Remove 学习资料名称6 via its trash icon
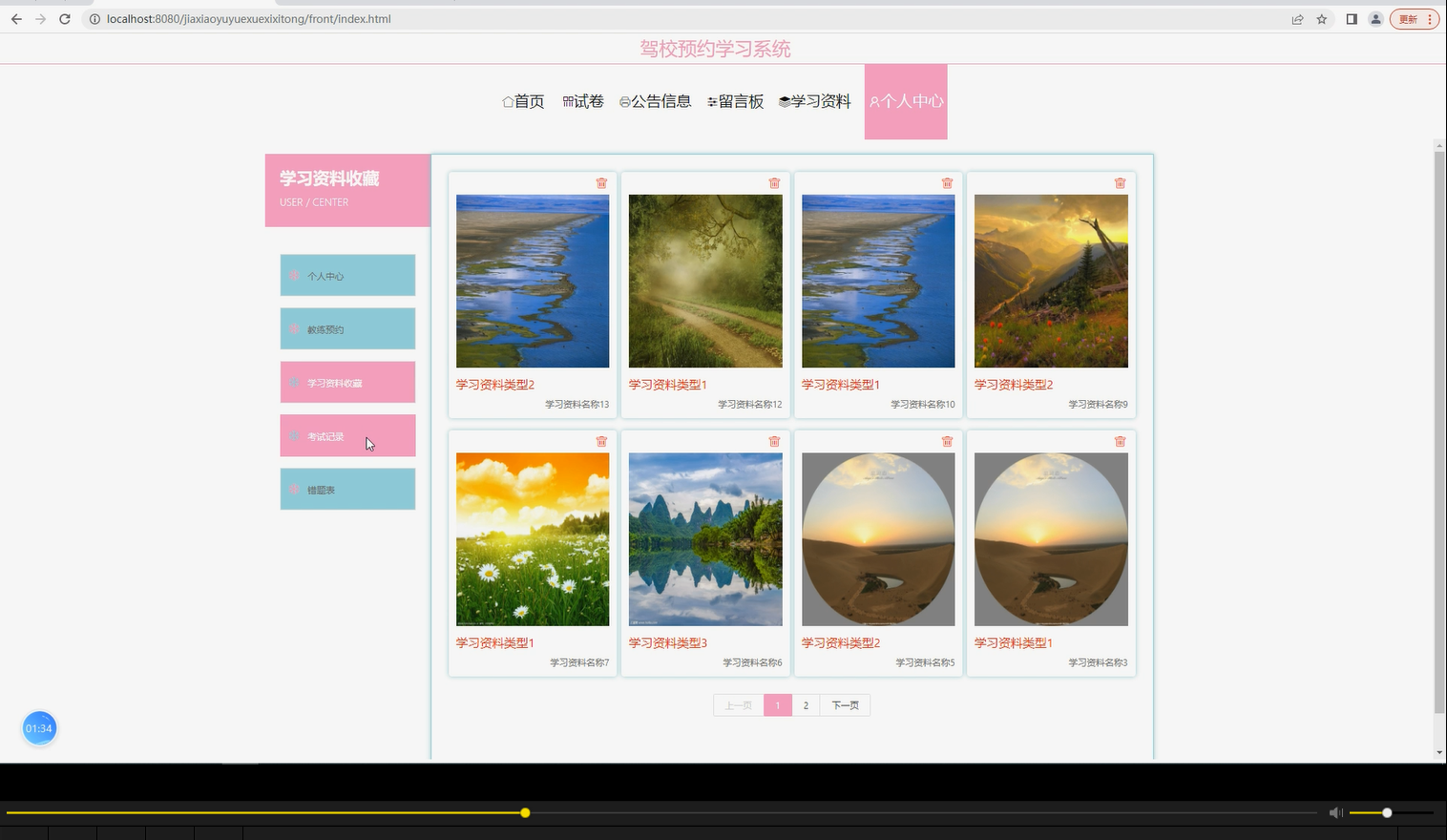The image size is (1447, 840). (x=773, y=441)
